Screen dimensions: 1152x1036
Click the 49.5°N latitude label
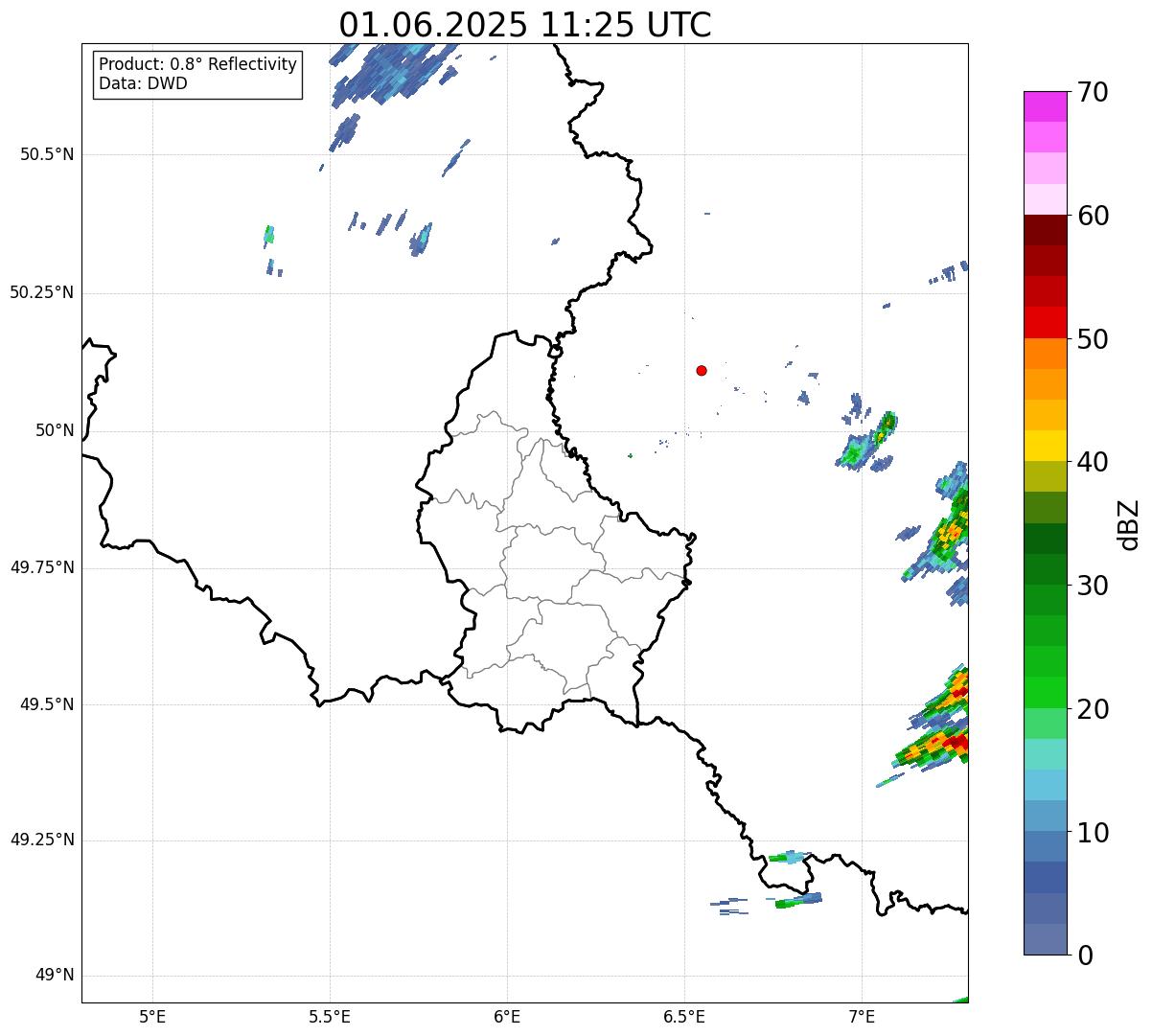point(47,704)
